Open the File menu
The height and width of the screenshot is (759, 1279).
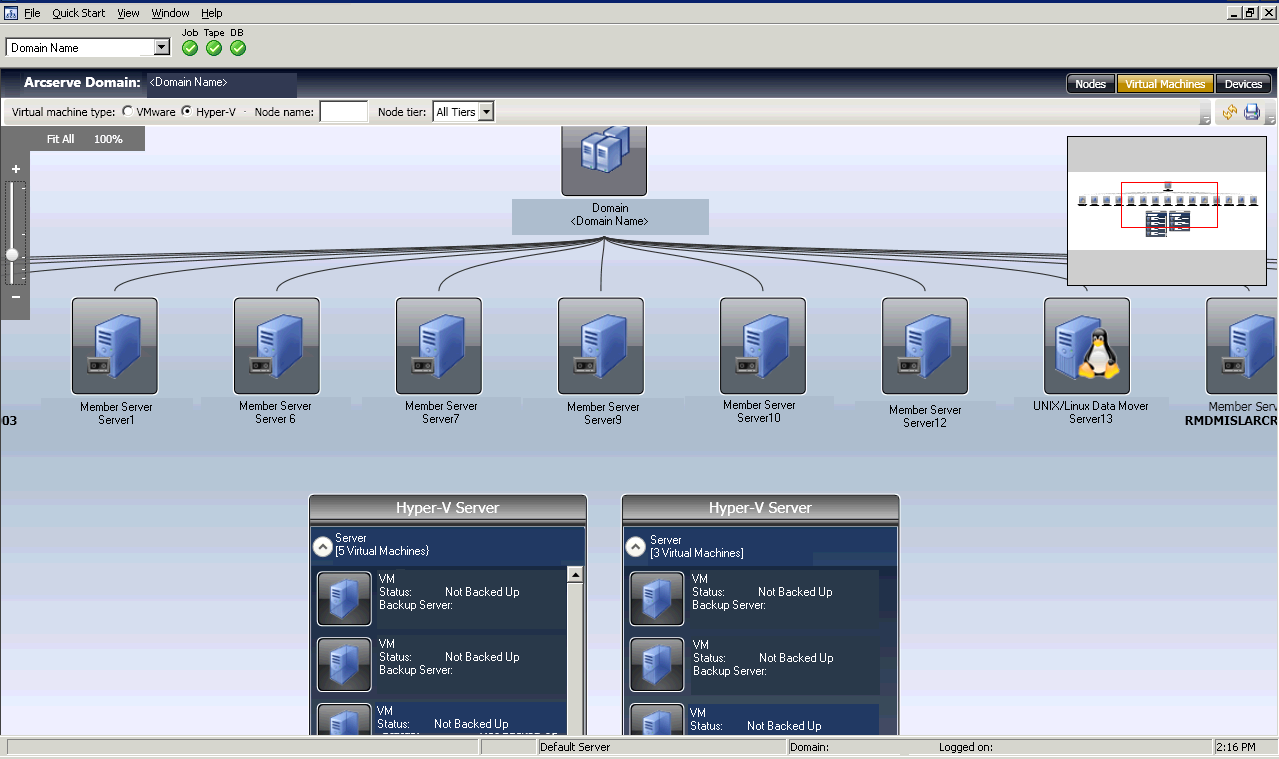(x=32, y=13)
